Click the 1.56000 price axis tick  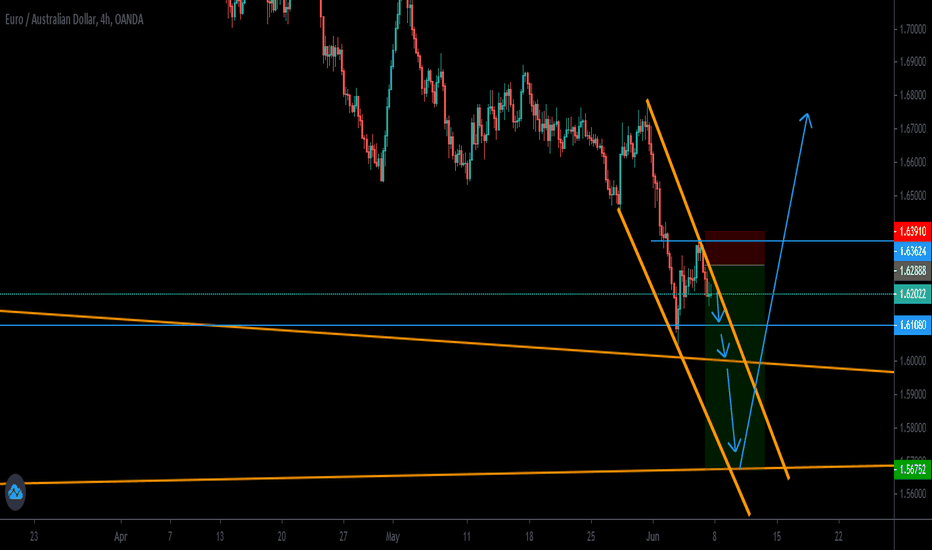912,494
